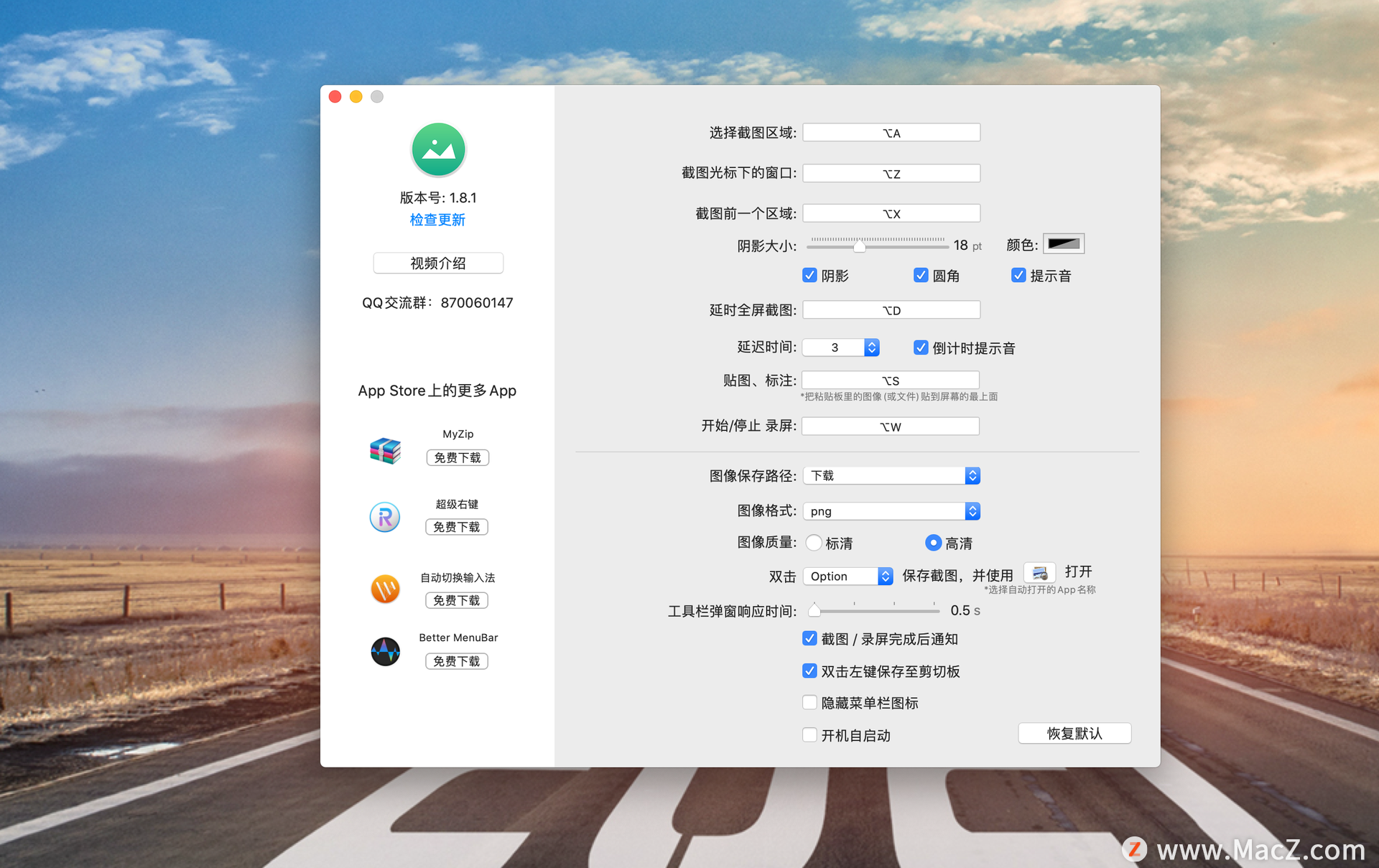
Task: Click the 自动切换输入法 app icon
Action: (x=385, y=589)
